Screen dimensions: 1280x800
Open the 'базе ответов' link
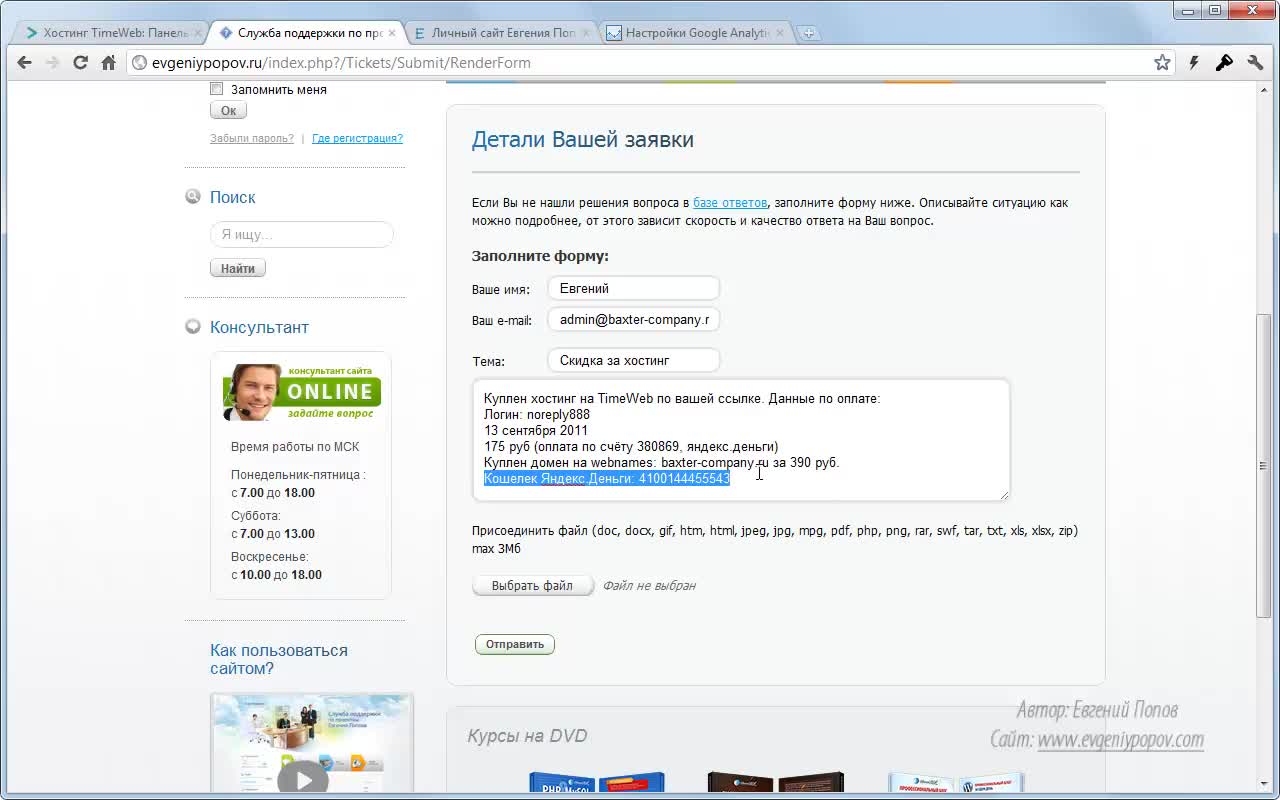pyautogui.click(x=730, y=203)
